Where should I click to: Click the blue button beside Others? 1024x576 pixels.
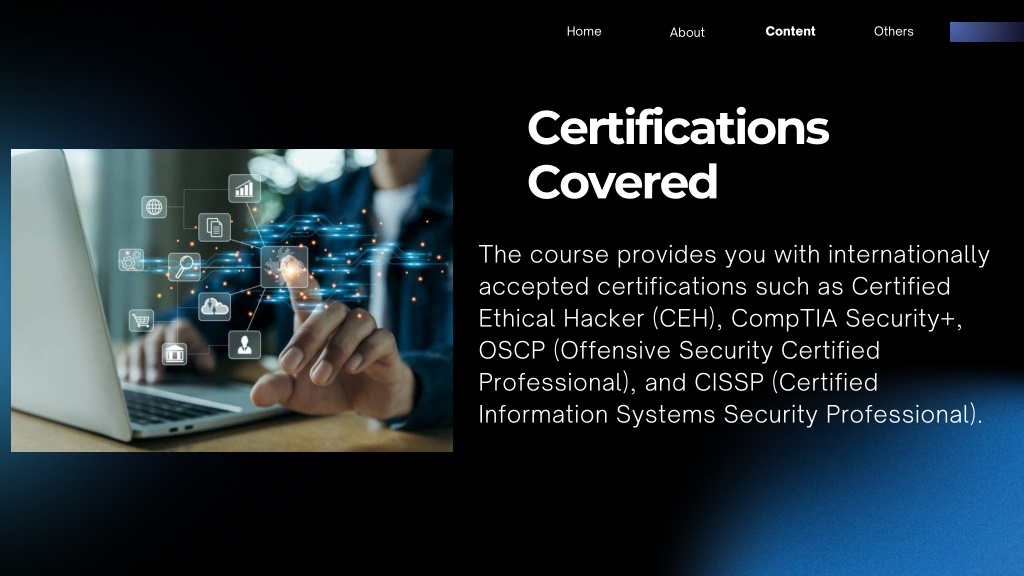point(987,32)
